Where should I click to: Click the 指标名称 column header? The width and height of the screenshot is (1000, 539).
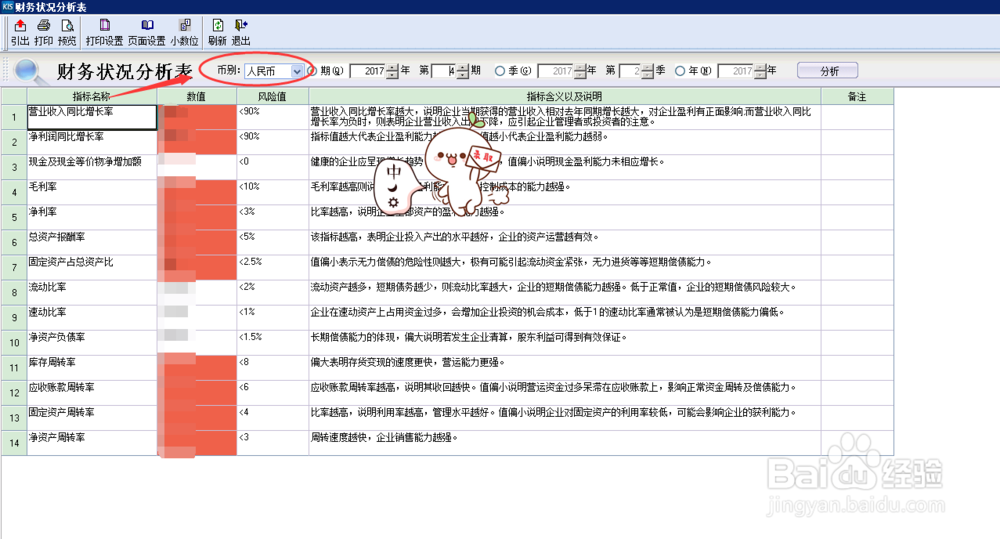pos(92,96)
